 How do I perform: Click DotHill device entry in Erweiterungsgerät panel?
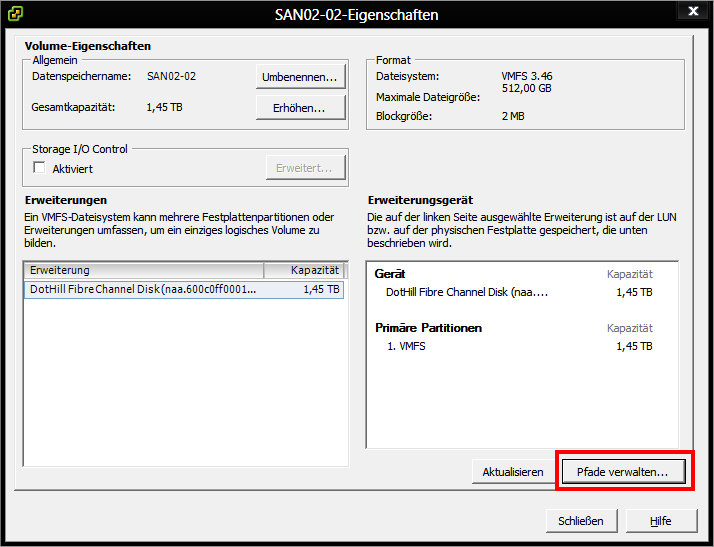coord(466,292)
